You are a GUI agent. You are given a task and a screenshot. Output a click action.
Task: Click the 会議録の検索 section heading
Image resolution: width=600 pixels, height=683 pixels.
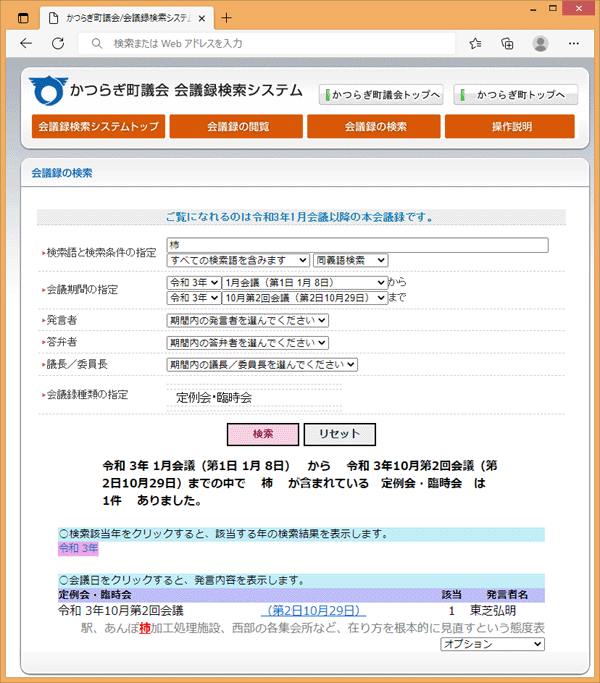(x=61, y=173)
